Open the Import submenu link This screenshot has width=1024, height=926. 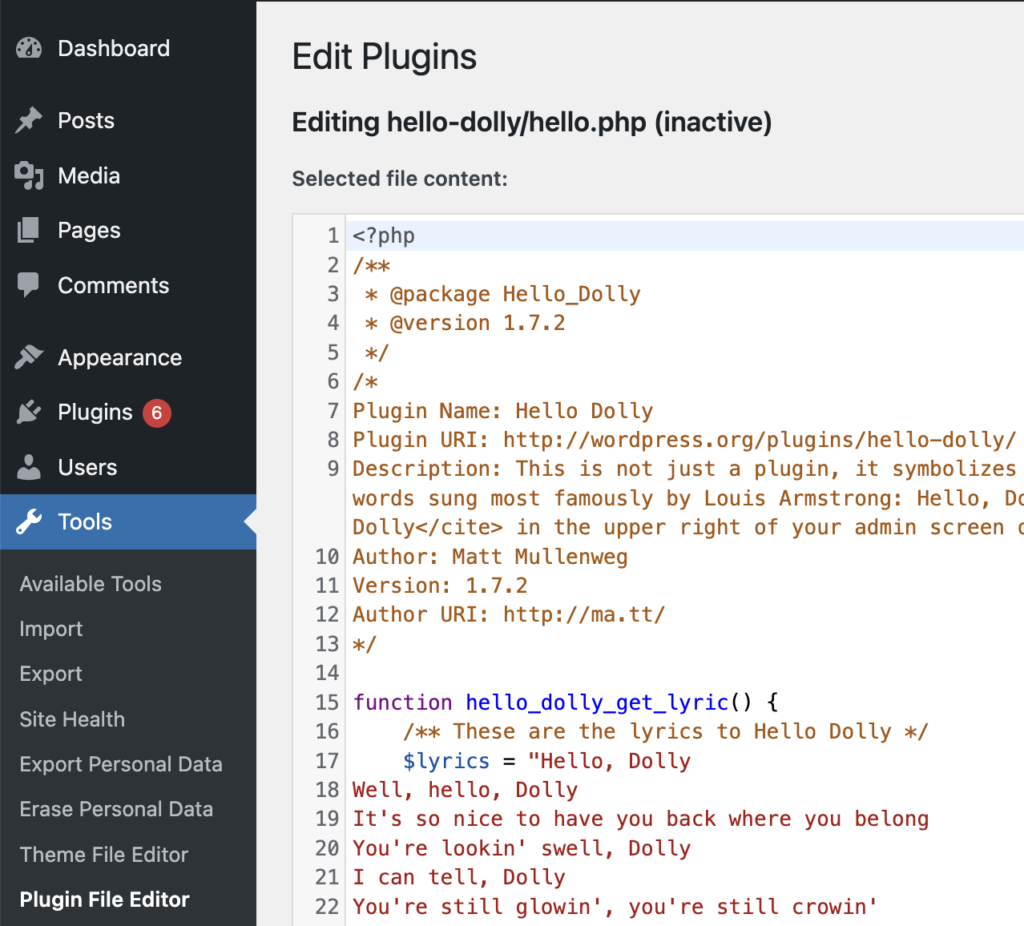click(x=51, y=629)
